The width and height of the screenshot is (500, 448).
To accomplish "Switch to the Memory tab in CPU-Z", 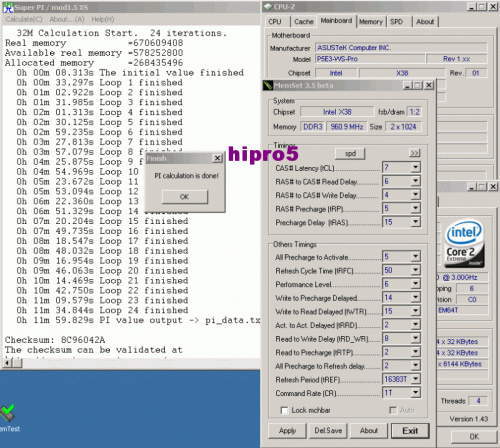I will point(371,22).
